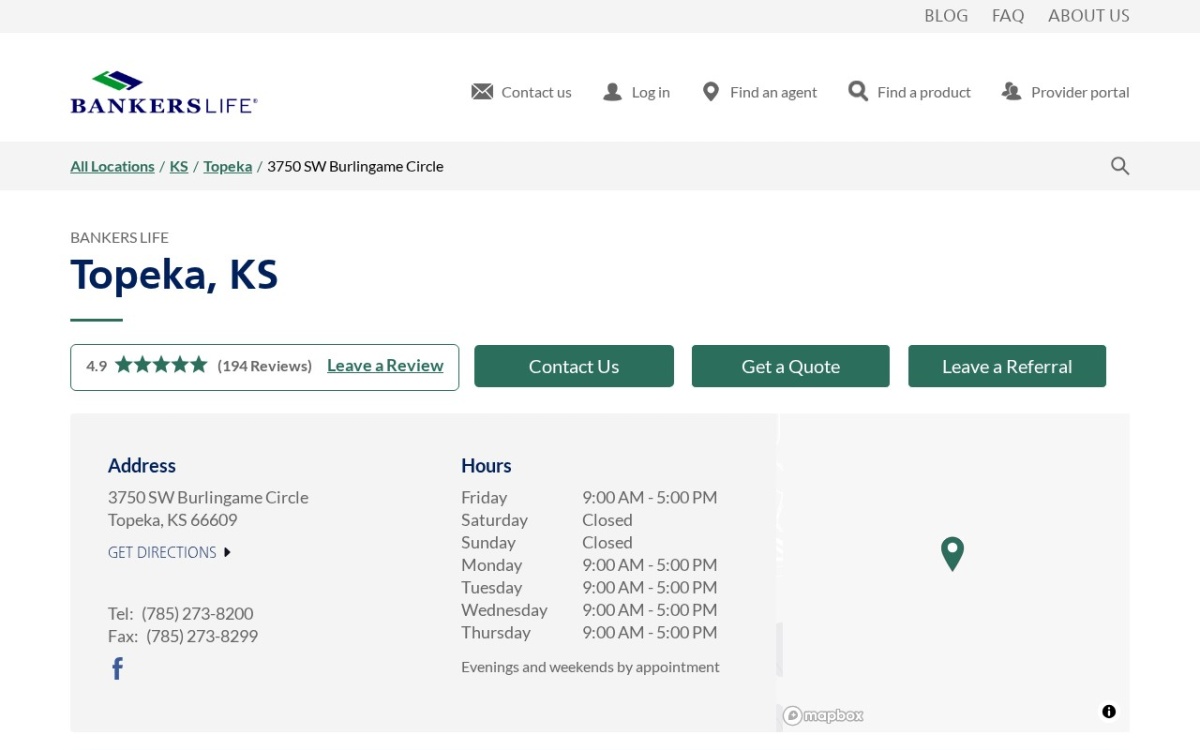
Task: Select Provider portal in the header
Action: [1080, 92]
